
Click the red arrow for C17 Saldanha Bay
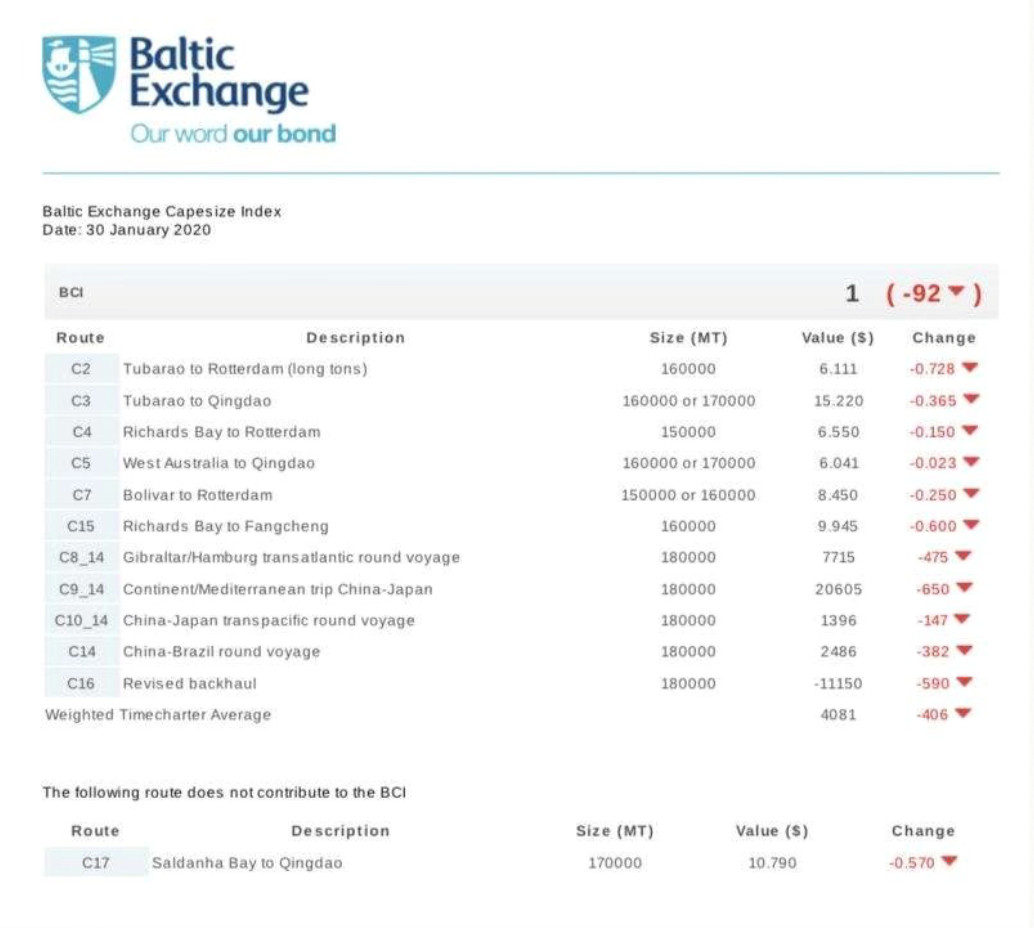pos(948,861)
